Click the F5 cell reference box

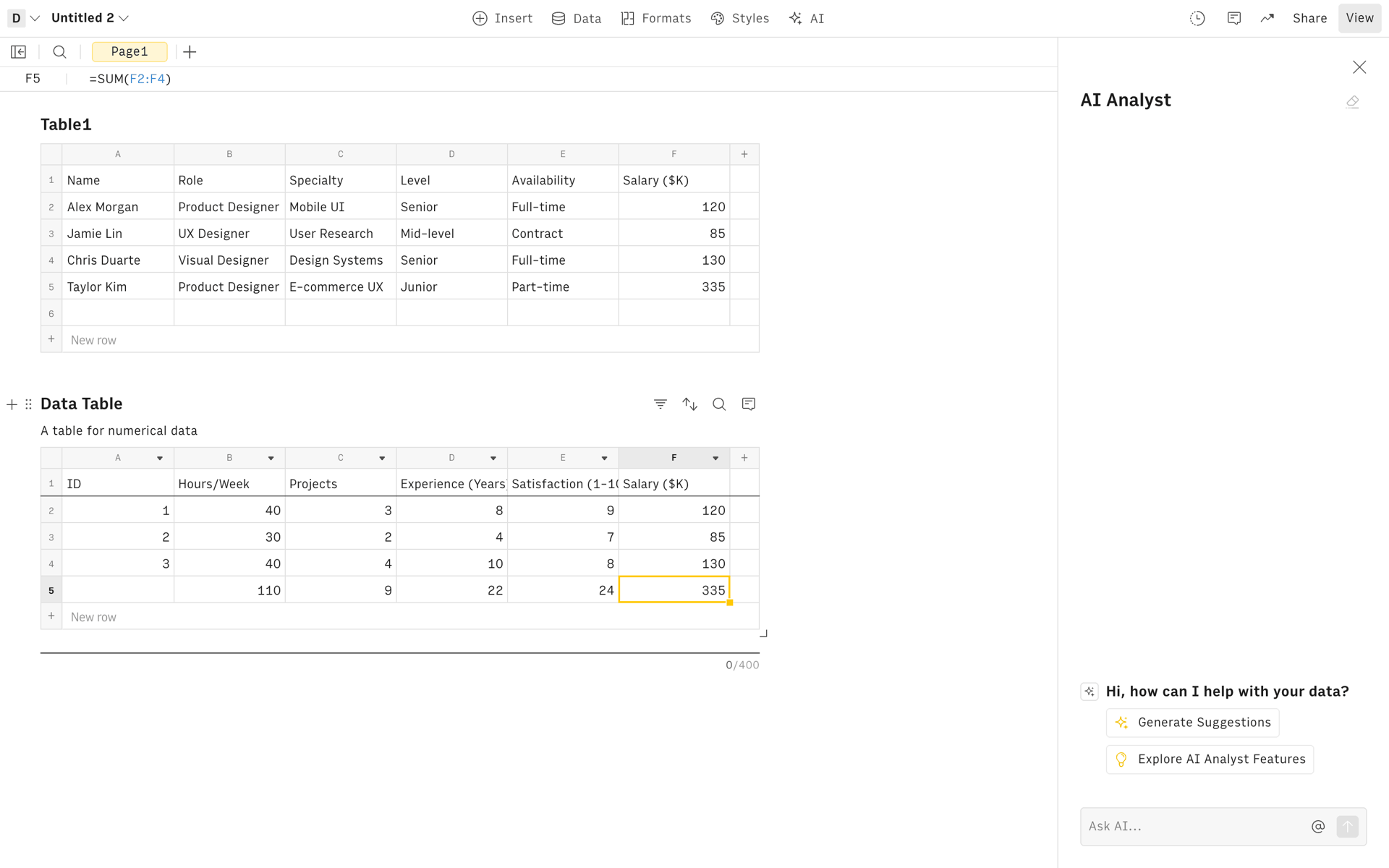click(x=33, y=79)
